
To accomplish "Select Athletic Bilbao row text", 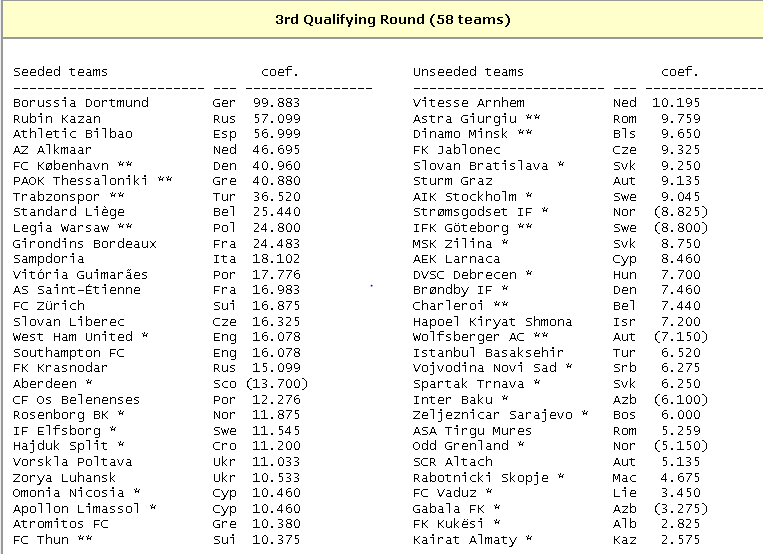I will (73, 134).
